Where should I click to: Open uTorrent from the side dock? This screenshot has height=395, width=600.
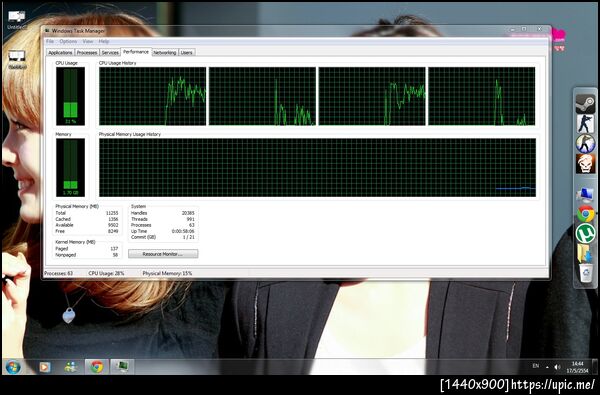585,233
